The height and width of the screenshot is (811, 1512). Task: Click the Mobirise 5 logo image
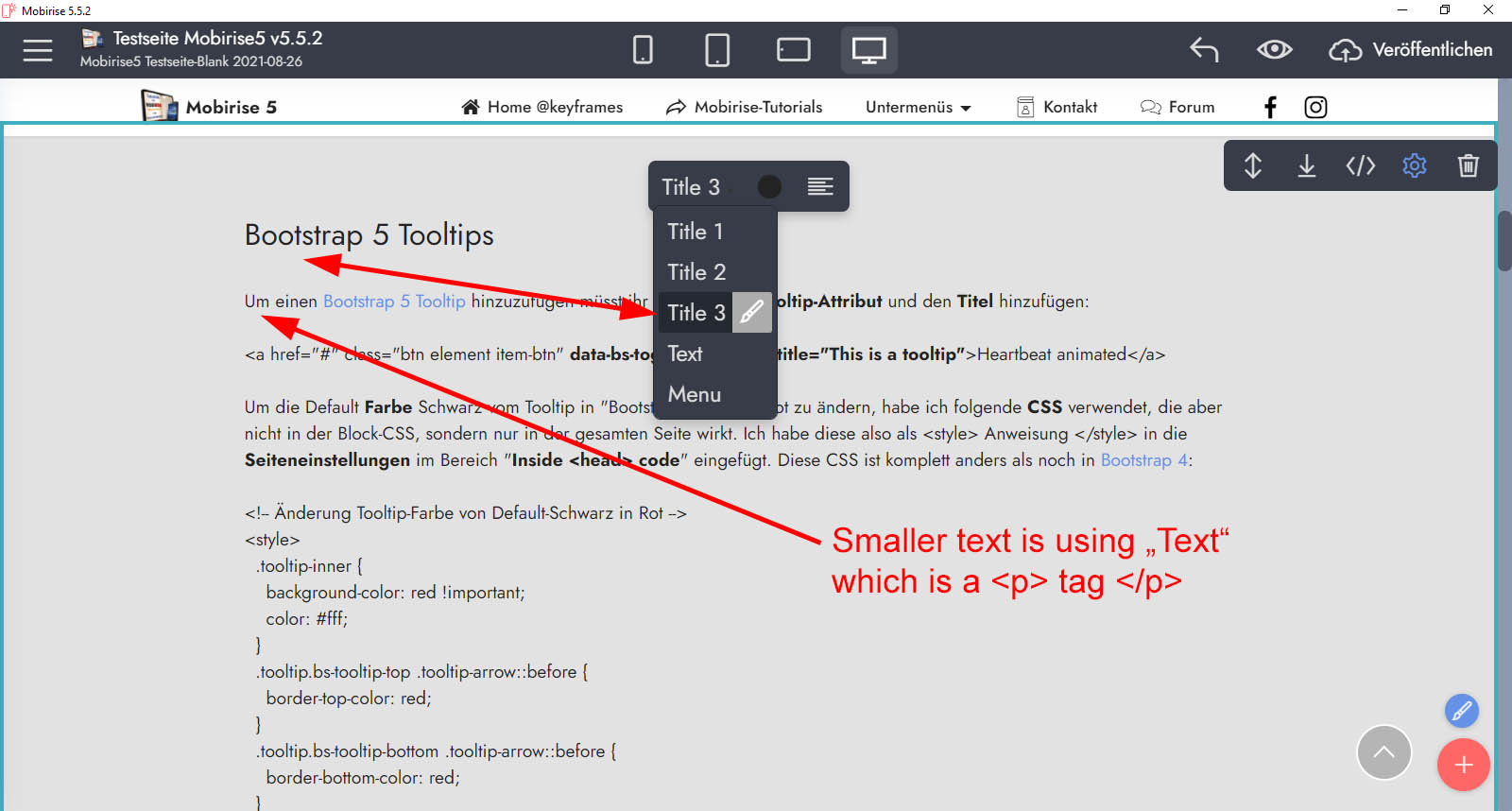[x=159, y=106]
